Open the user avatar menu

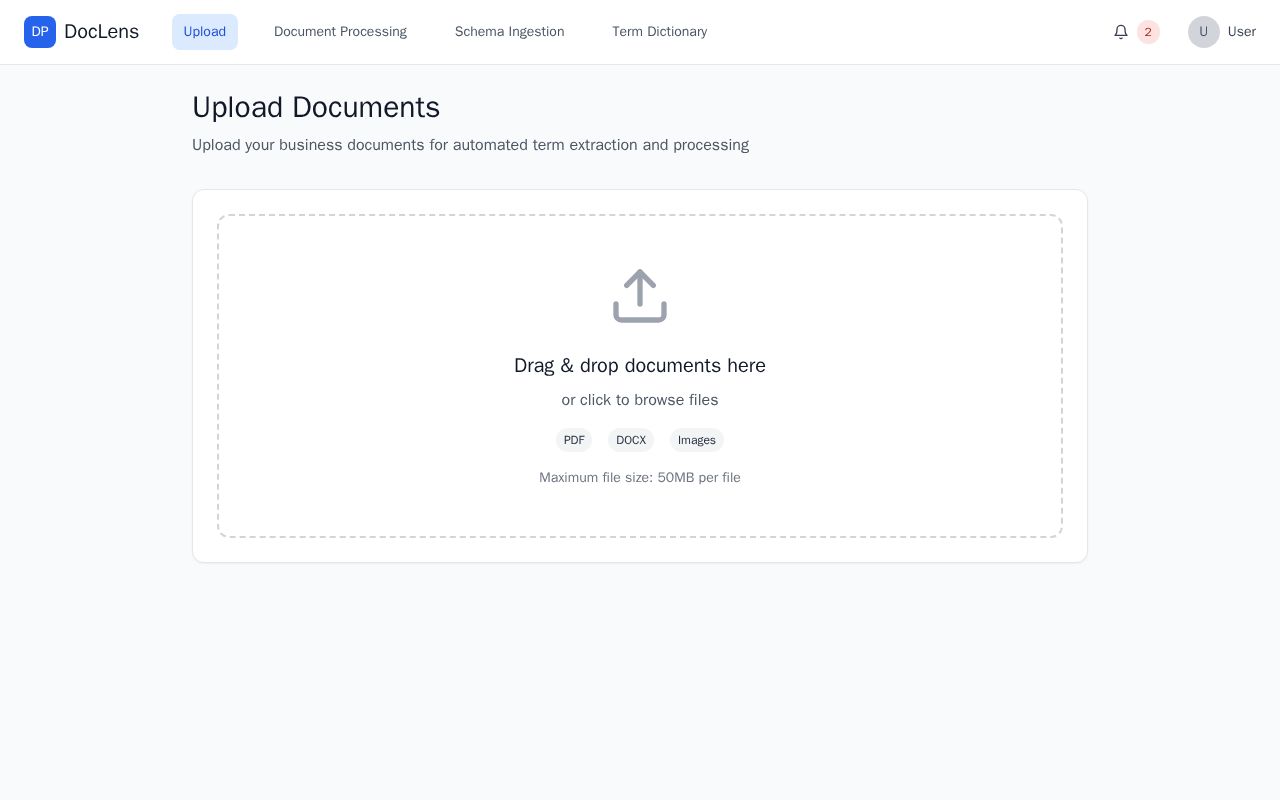click(1204, 32)
